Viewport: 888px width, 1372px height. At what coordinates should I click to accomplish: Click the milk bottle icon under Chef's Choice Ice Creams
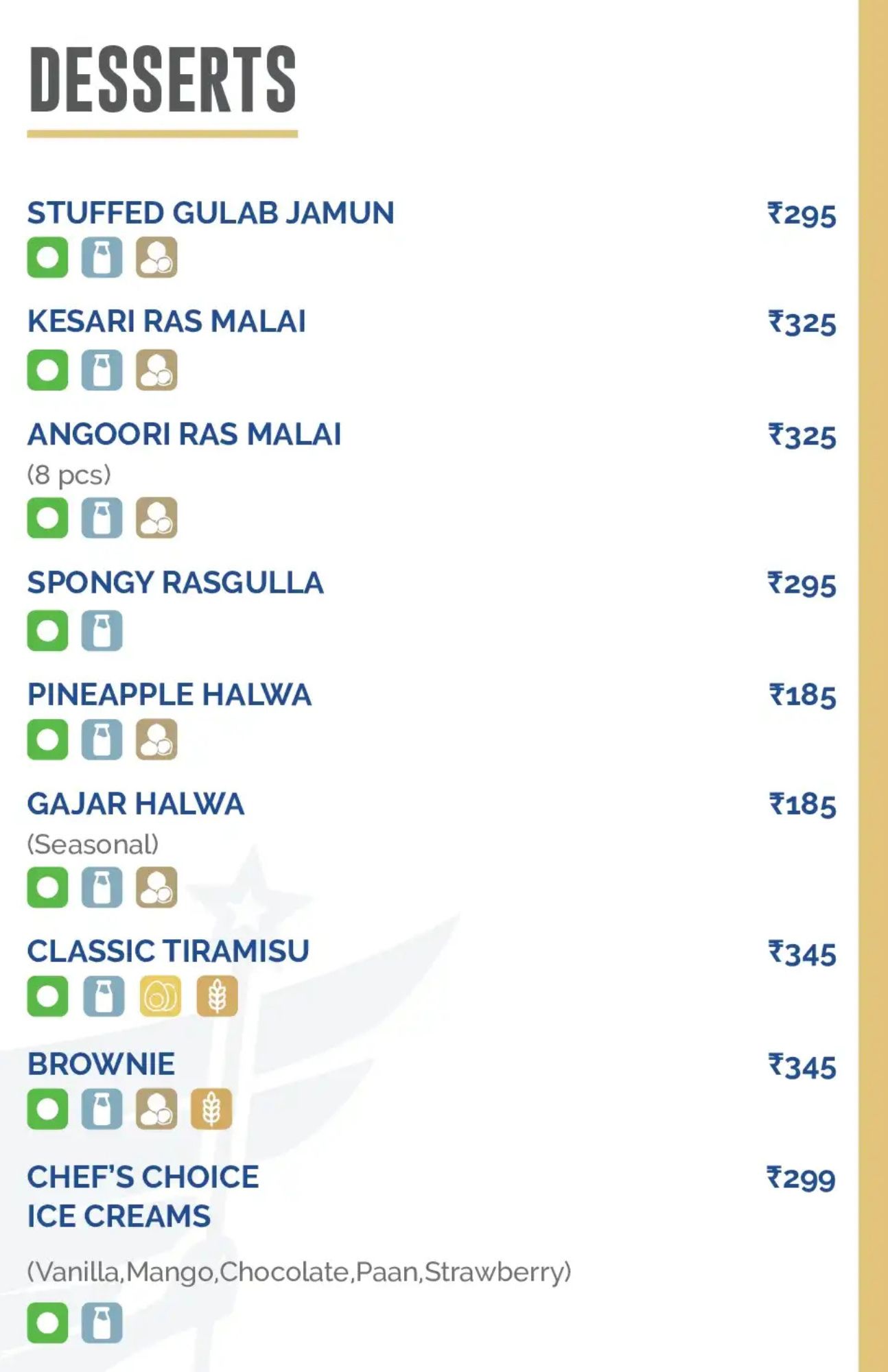point(102,1323)
